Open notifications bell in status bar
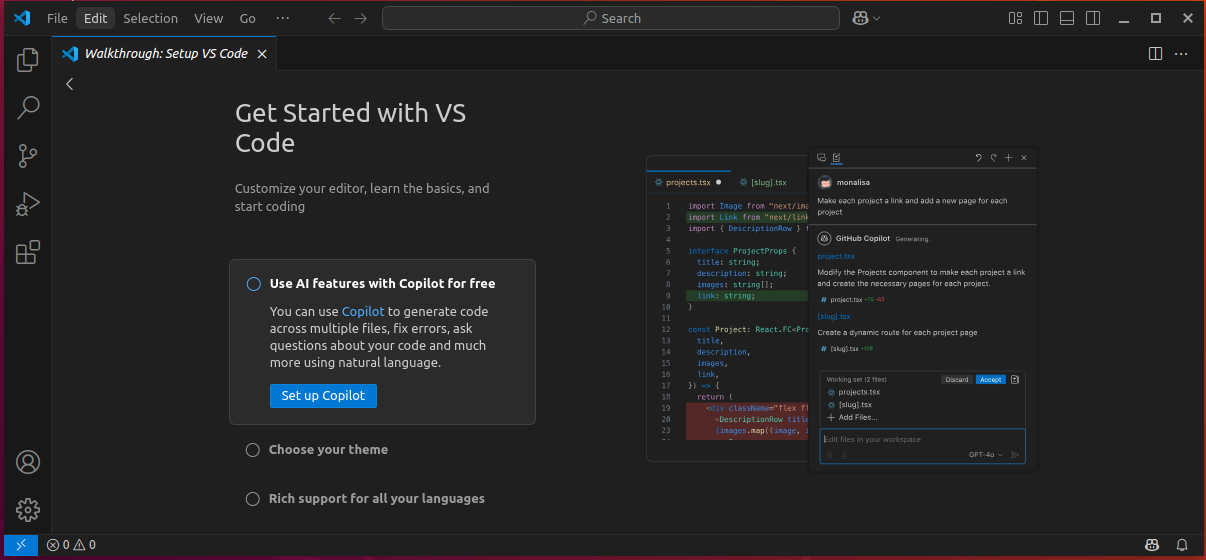The width and height of the screenshot is (1206, 560). pyautogui.click(x=1182, y=545)
